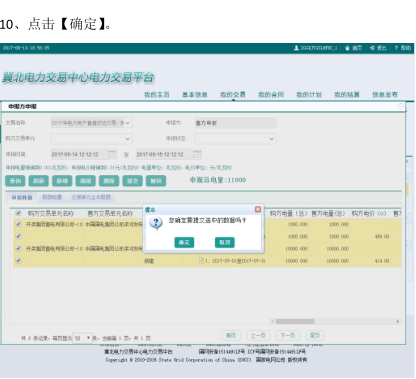Screen dimensions: 416x379
Task: Click the 2017-06-14 start time field
Action: coord(80,154)
